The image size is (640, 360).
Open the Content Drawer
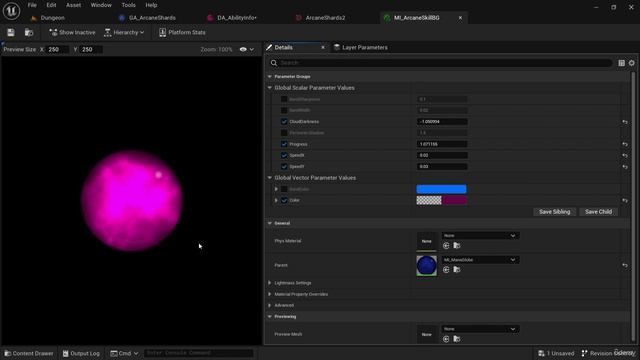(29, 353)
